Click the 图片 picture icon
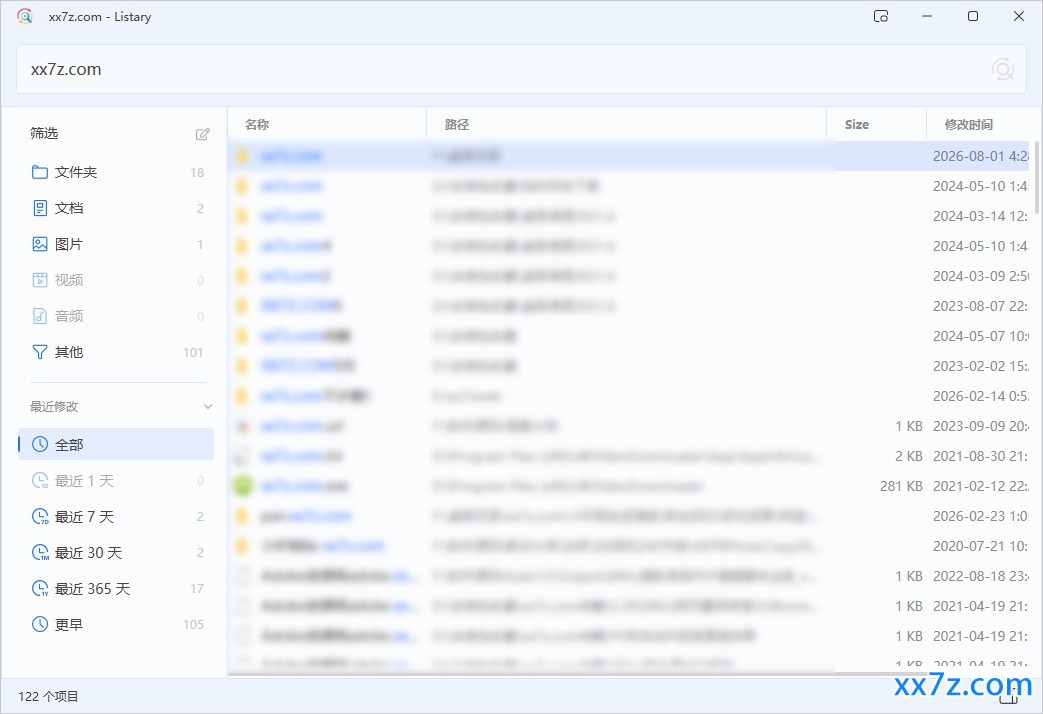This screenshot has height=714, width=1043. [x=40, y=244]
